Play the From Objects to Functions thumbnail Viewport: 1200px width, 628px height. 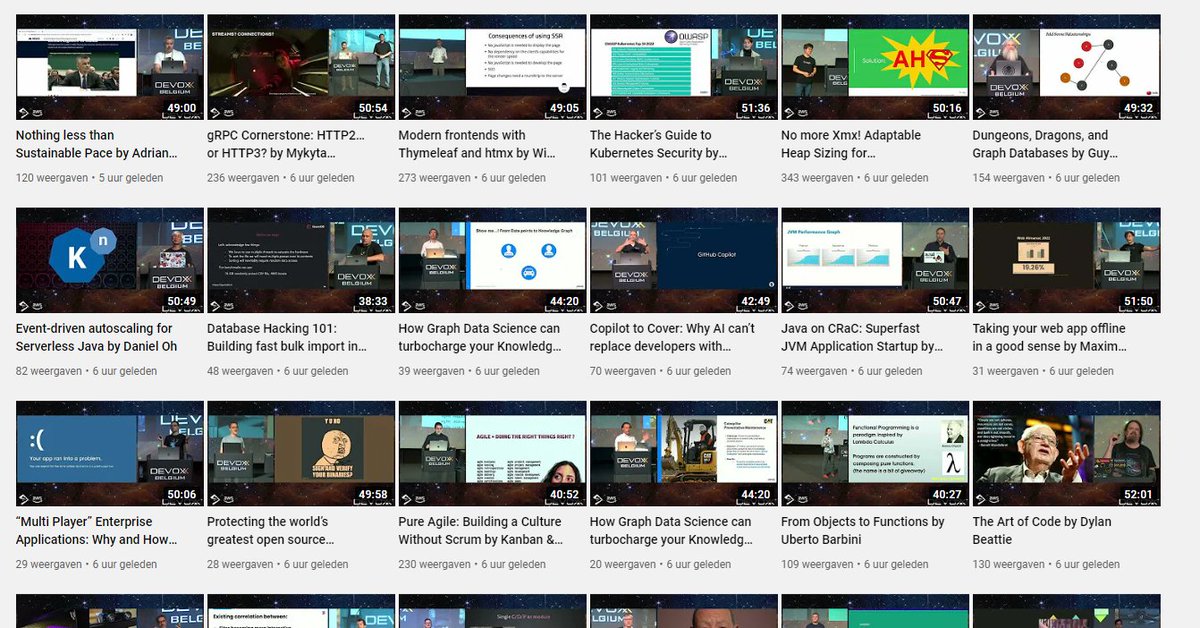pyautogui.click(x=875, y=454)
